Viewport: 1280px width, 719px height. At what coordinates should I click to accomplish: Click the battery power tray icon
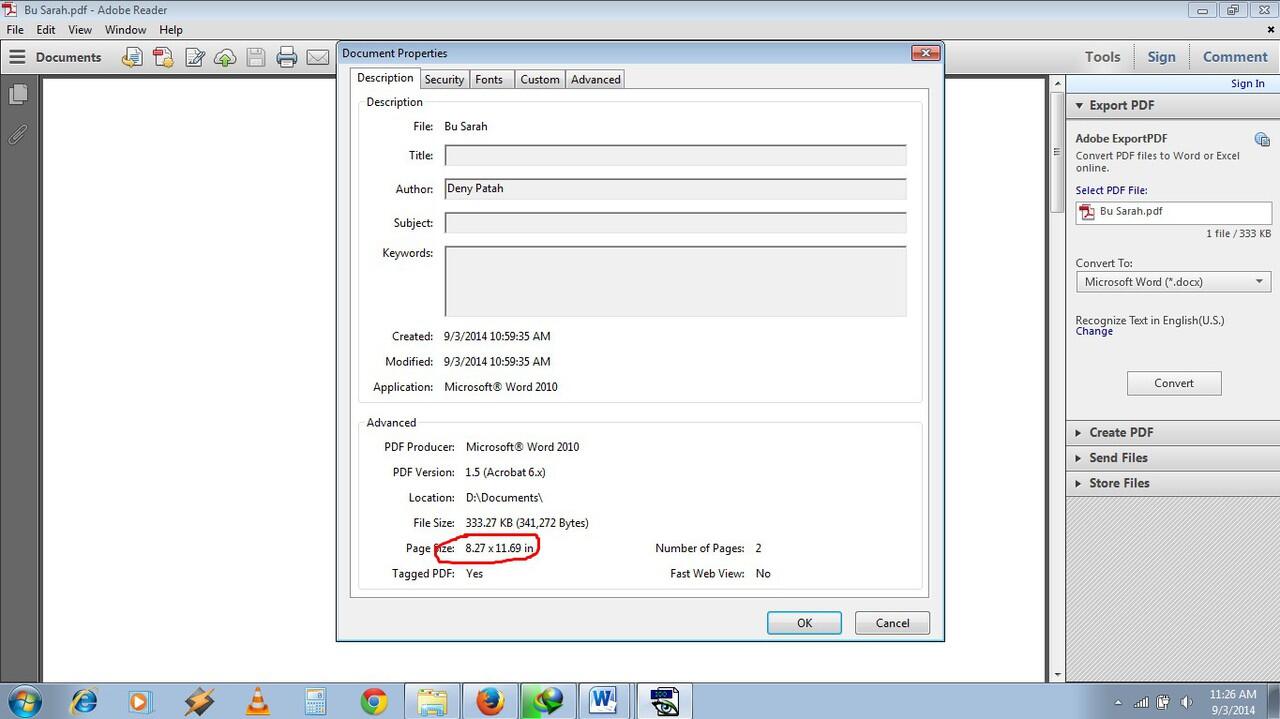click(x=1164, y=702)
